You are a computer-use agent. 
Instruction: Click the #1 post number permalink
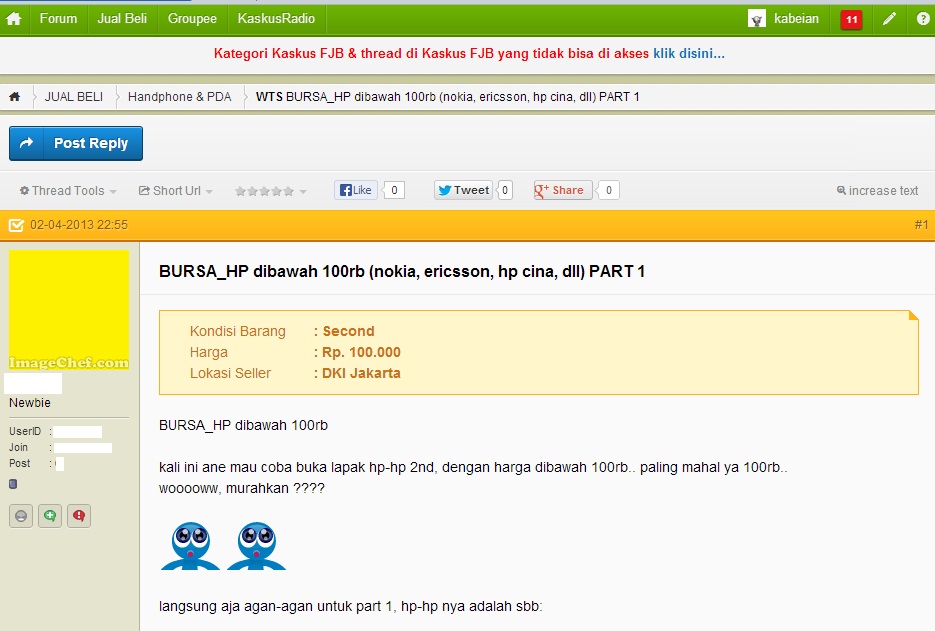920,225
